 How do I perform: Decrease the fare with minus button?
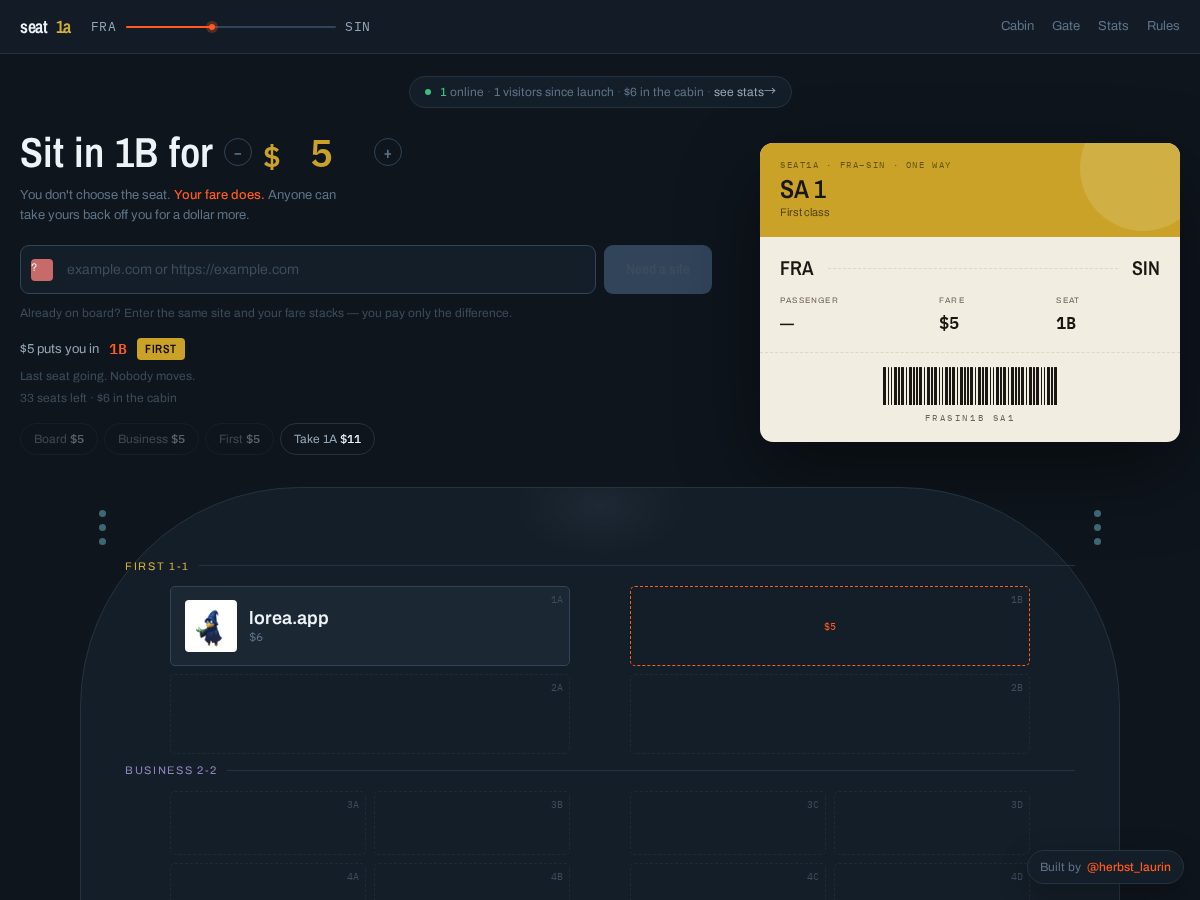(x=238, y=152)
